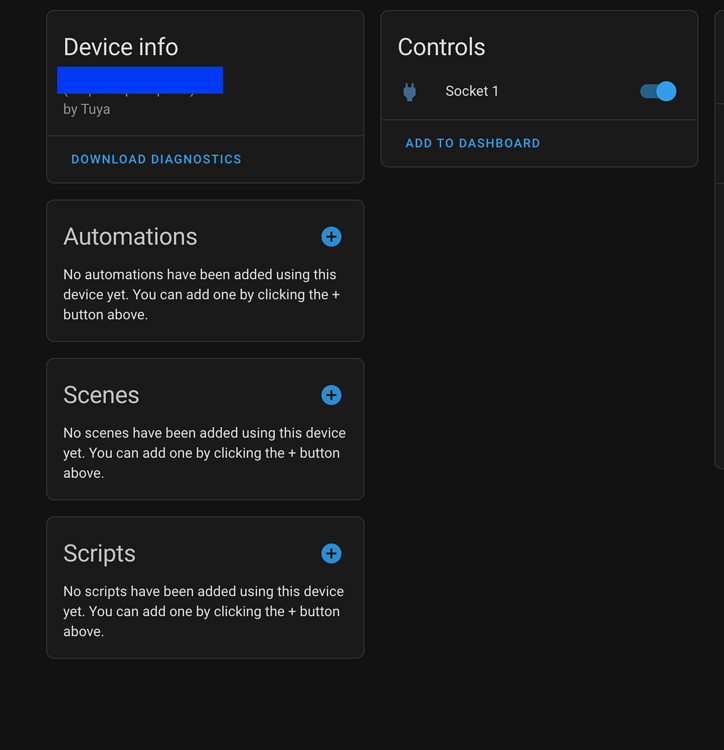724x750 pixels.
Task: Click the redacted blue device name
Action: click(x=140, y=80)
